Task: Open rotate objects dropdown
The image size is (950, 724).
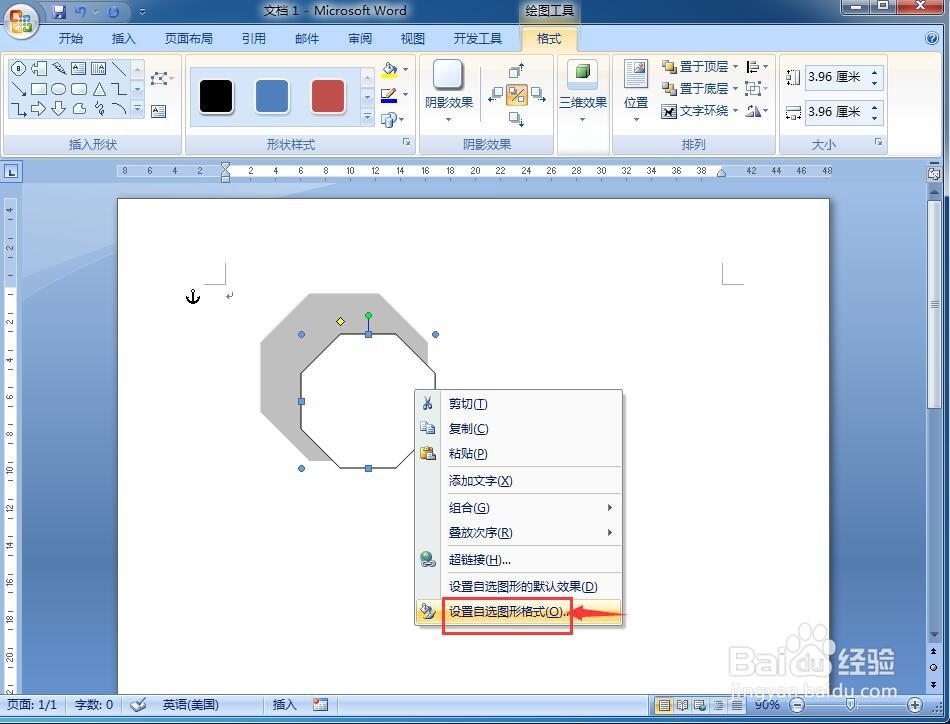Action: [757, 111]
